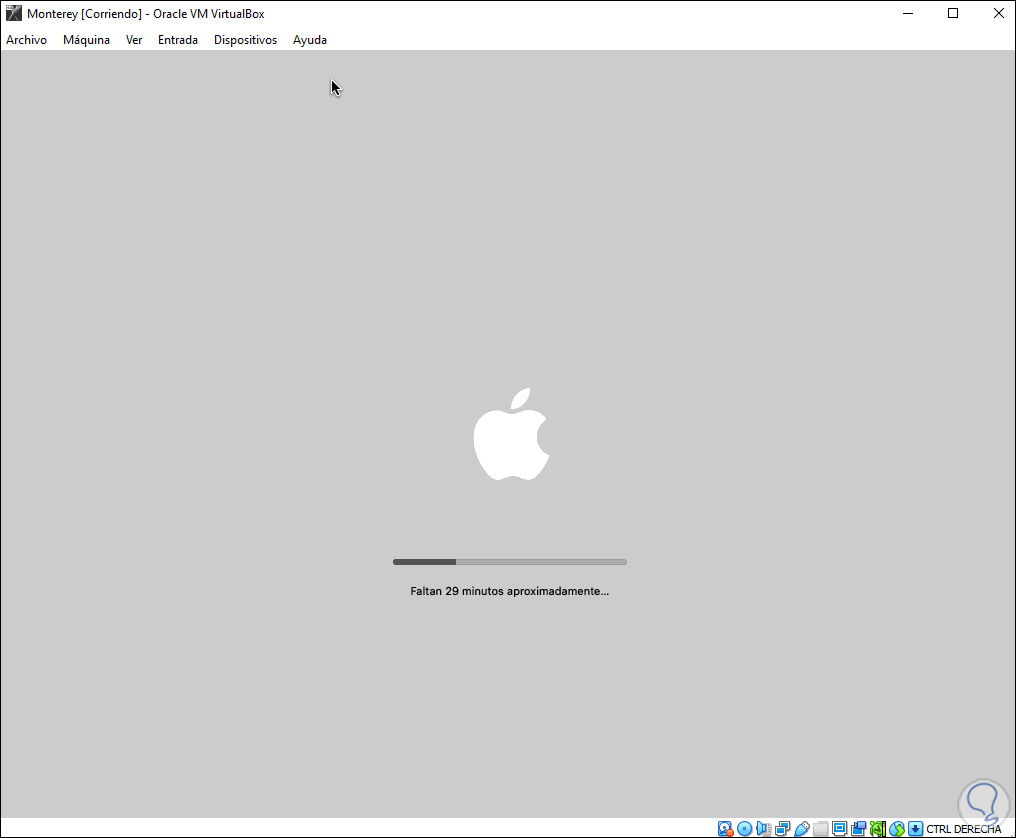Click the hard disk activity status icon
This screenshot has width=1016, height=838.
click(725, 828)
